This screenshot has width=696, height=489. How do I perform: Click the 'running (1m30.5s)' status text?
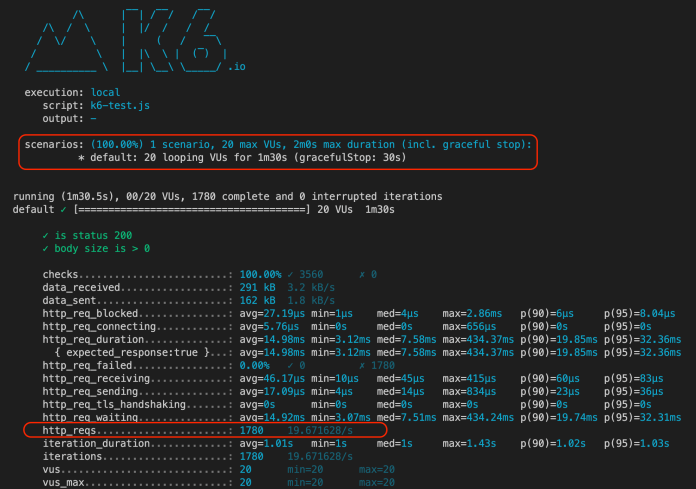[65, 197]
